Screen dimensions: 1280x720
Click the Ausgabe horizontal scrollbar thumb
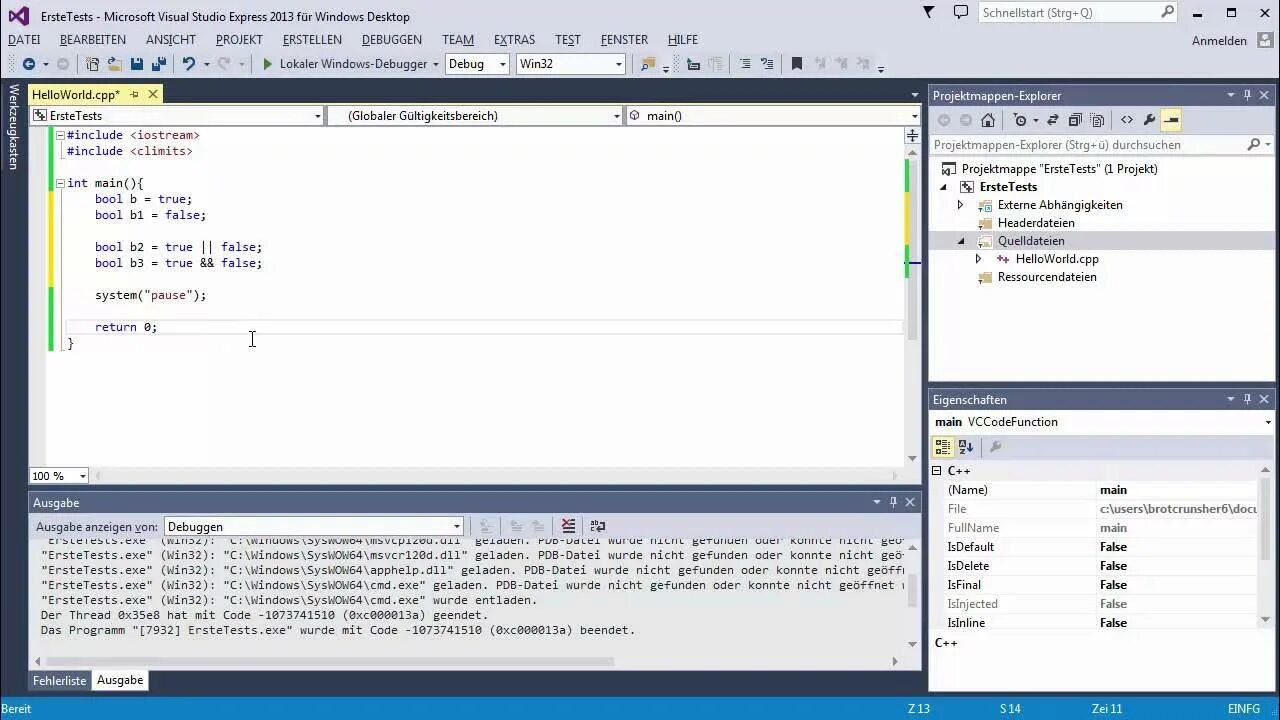[x=329, y=661]
